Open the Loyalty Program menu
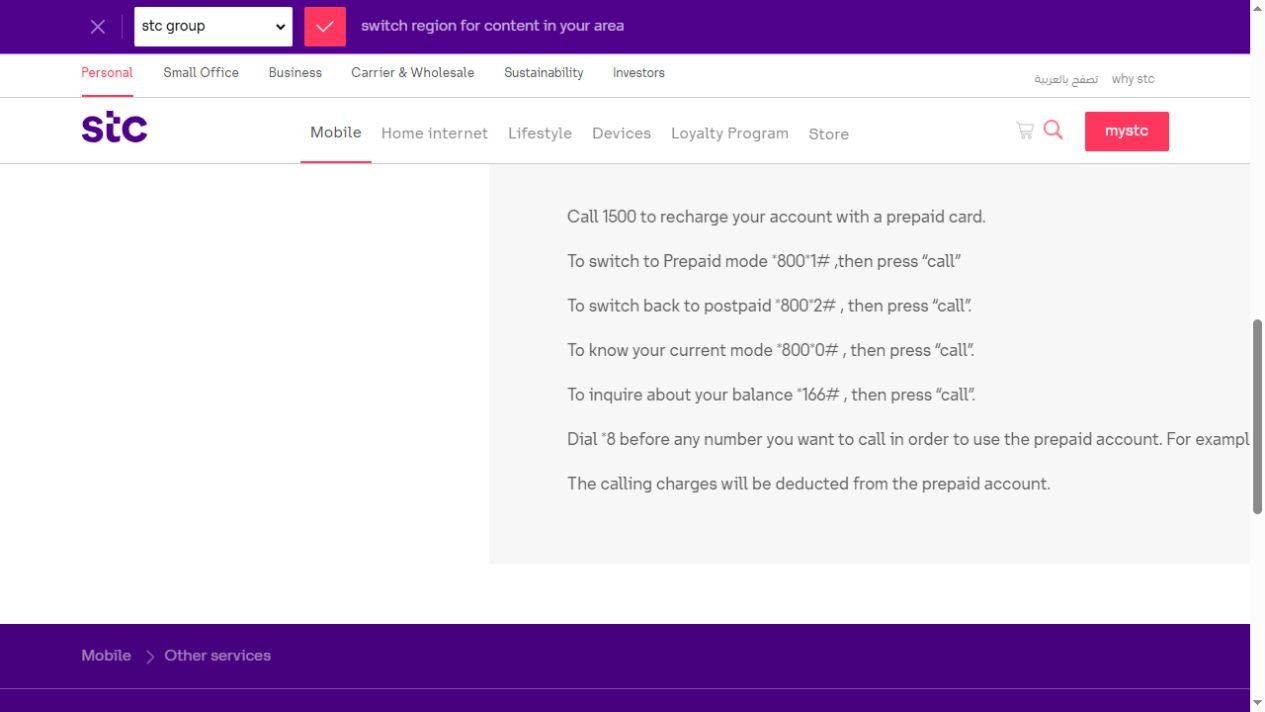This screenshot has height=712, width=1265. (730, 133)
